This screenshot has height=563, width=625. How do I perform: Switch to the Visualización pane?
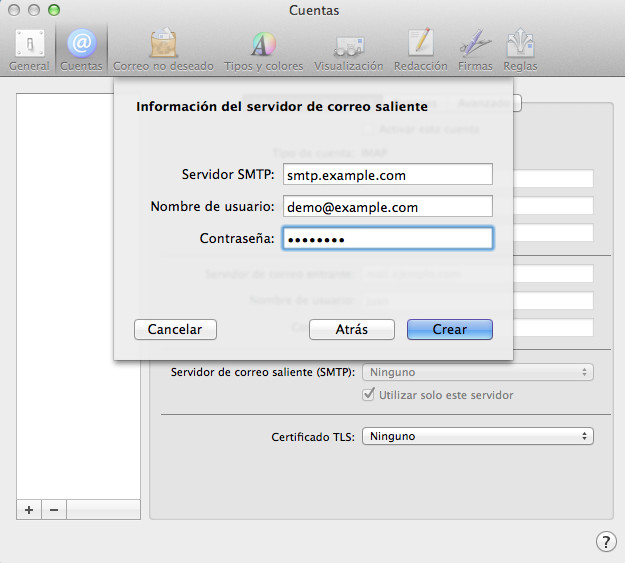(x=348, y=49)
